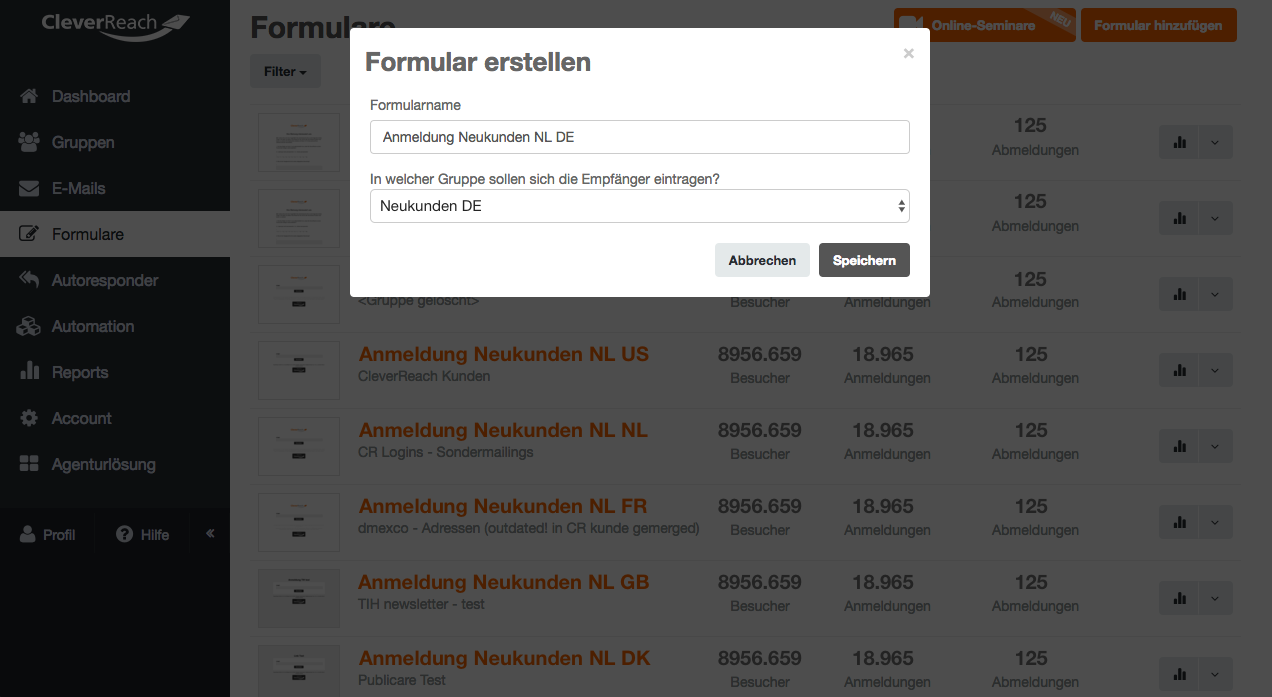This screenshot has height=697, width=1272.
Task: Expand options for Gruppe gelöscht row
Action: point(1216,294)
